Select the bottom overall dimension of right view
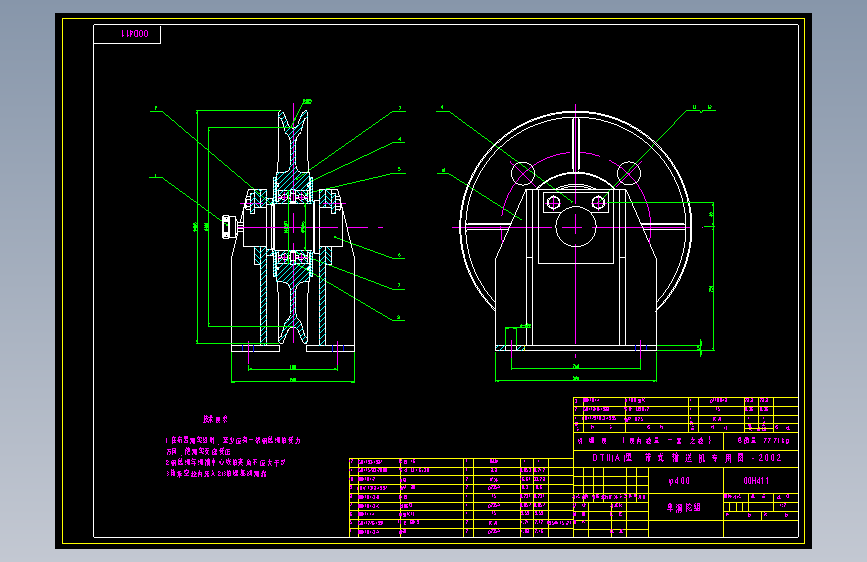 (x=576, y=379)
